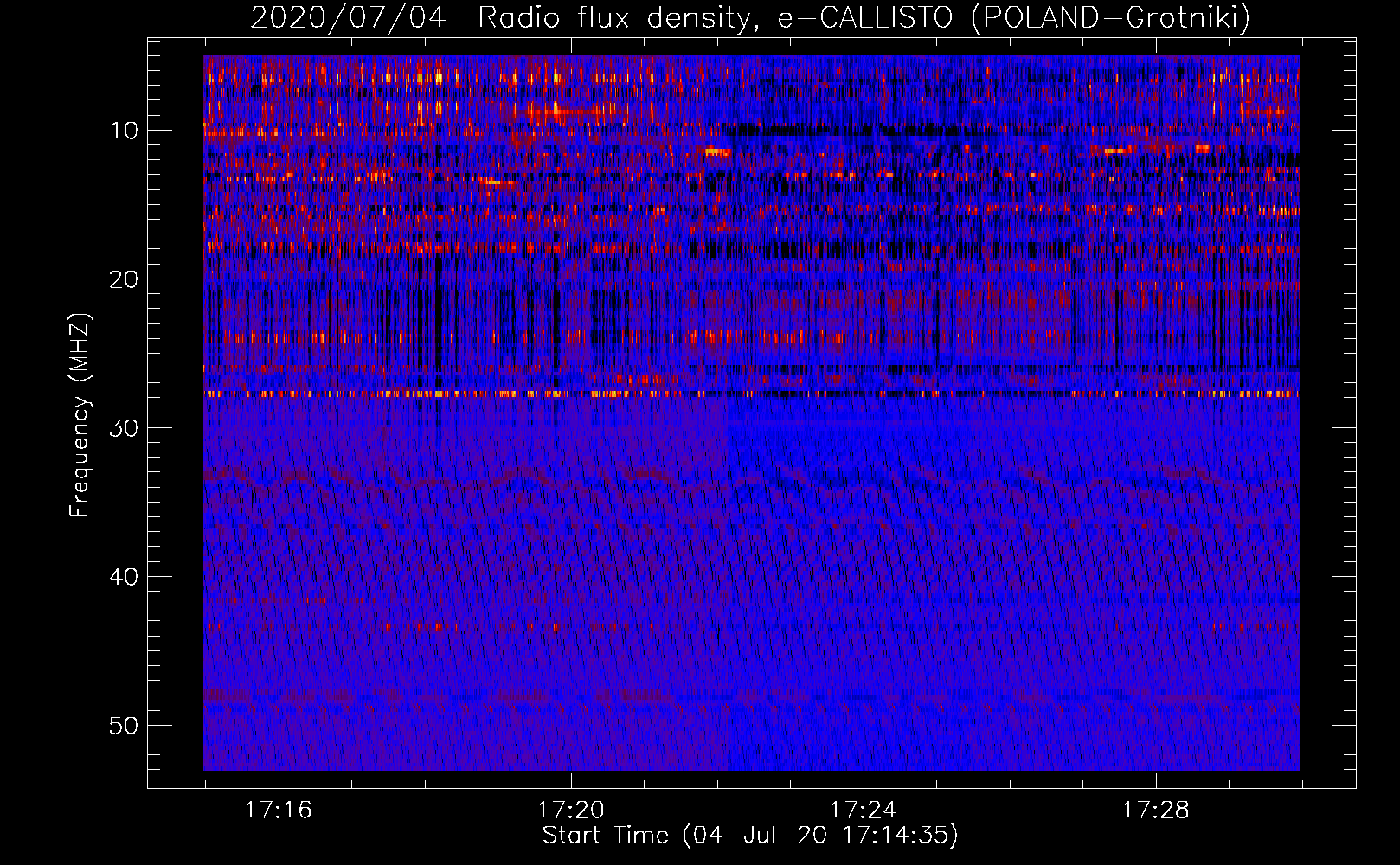Click the plot title mentioning e-CALLISTO POLAND-Grotniki
Screen dimensions: 1400x865
pos(750,17)
